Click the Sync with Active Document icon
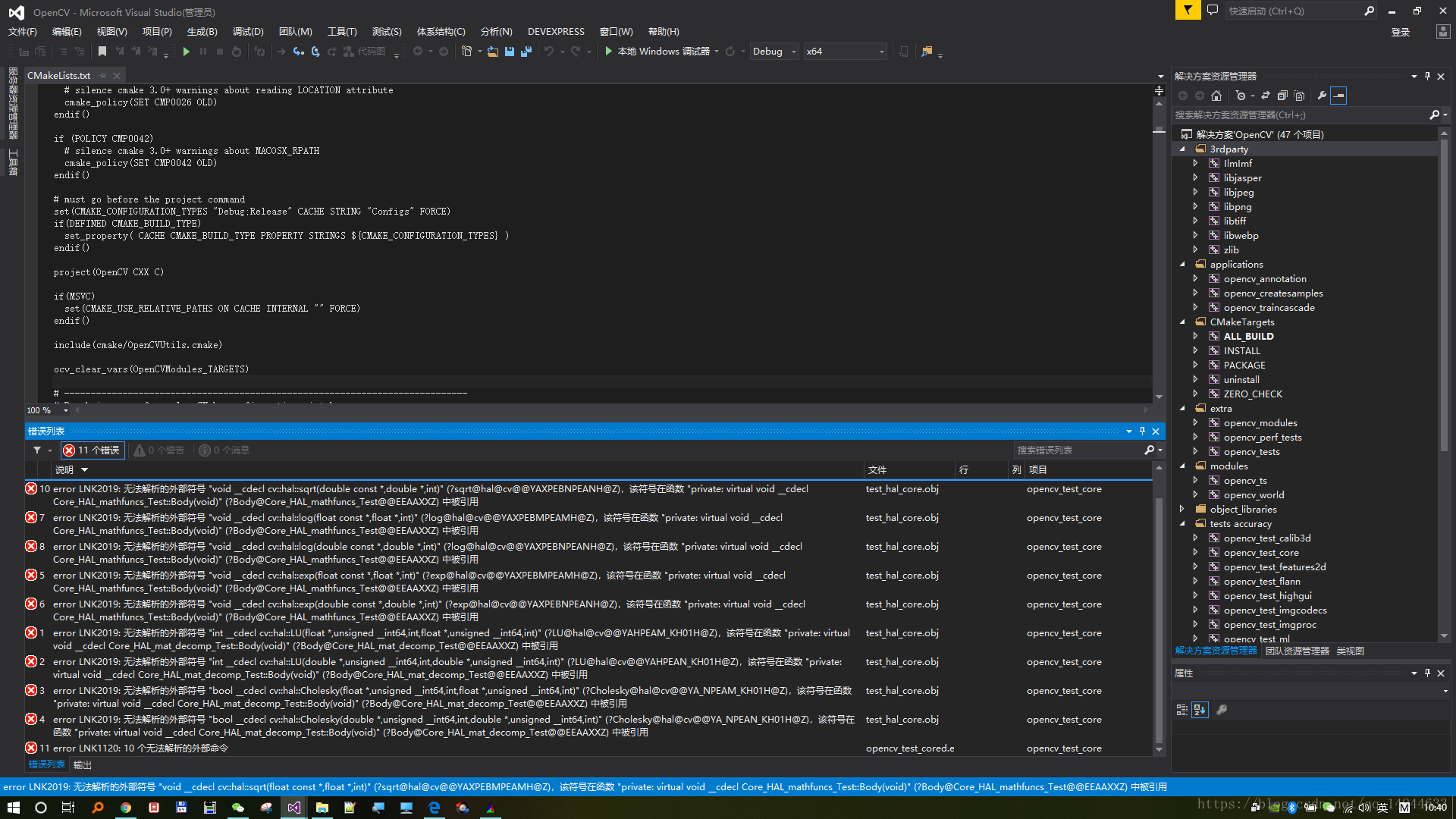The width and height of the screenshot is (1456, 819). pyautogui.click(x=1265, y=96)
